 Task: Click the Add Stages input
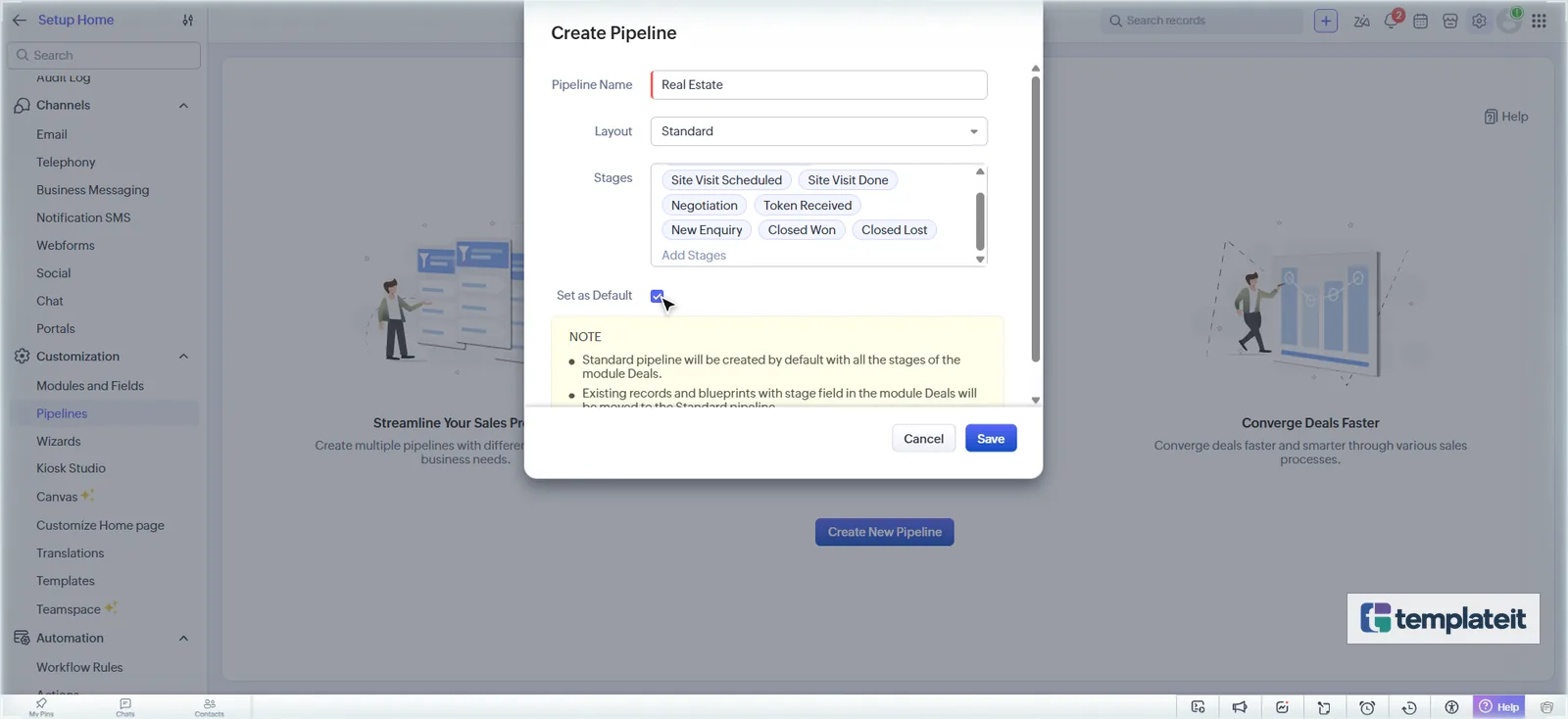pos(694,256)
